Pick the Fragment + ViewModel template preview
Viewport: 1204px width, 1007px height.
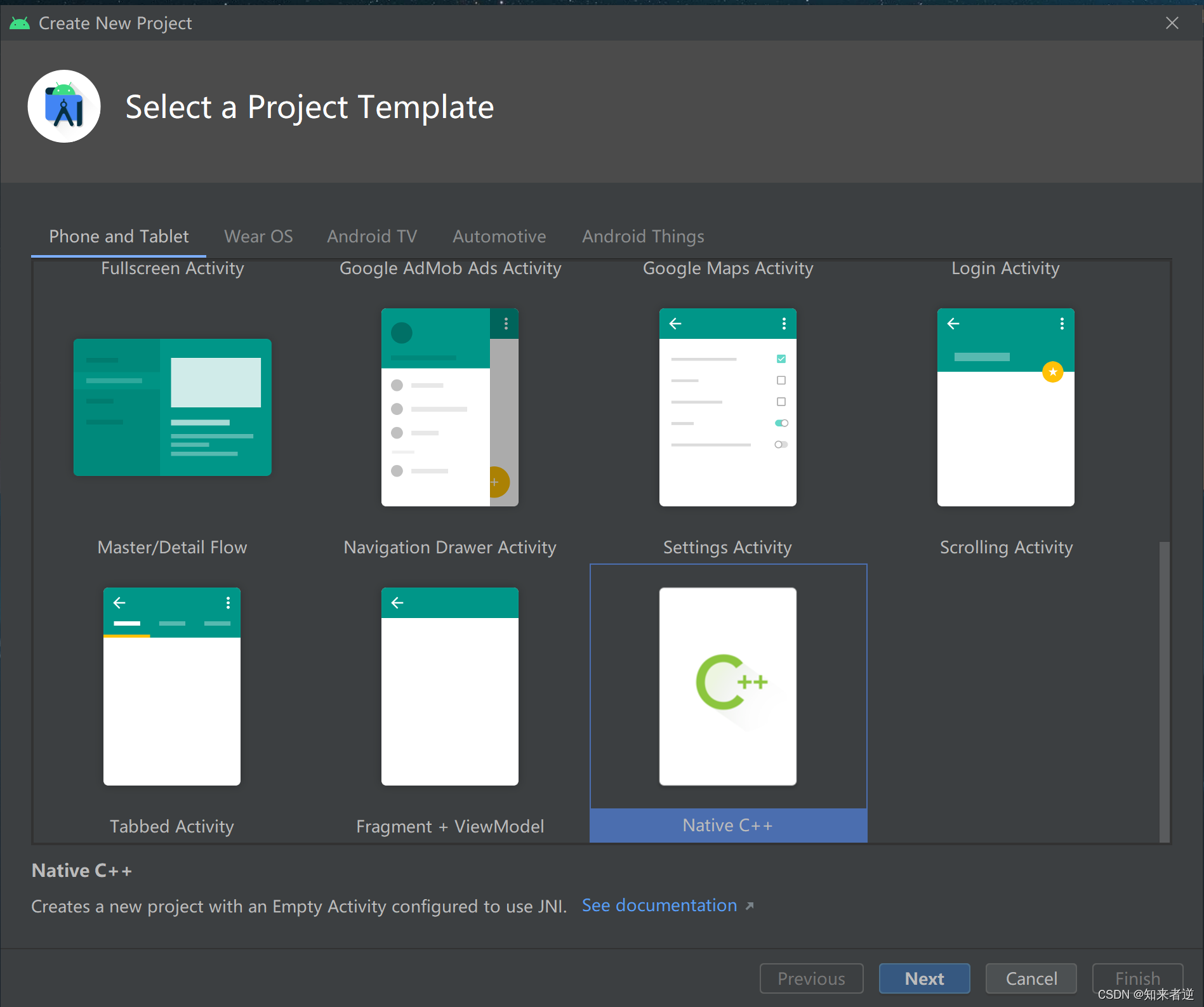pos(450,686)
